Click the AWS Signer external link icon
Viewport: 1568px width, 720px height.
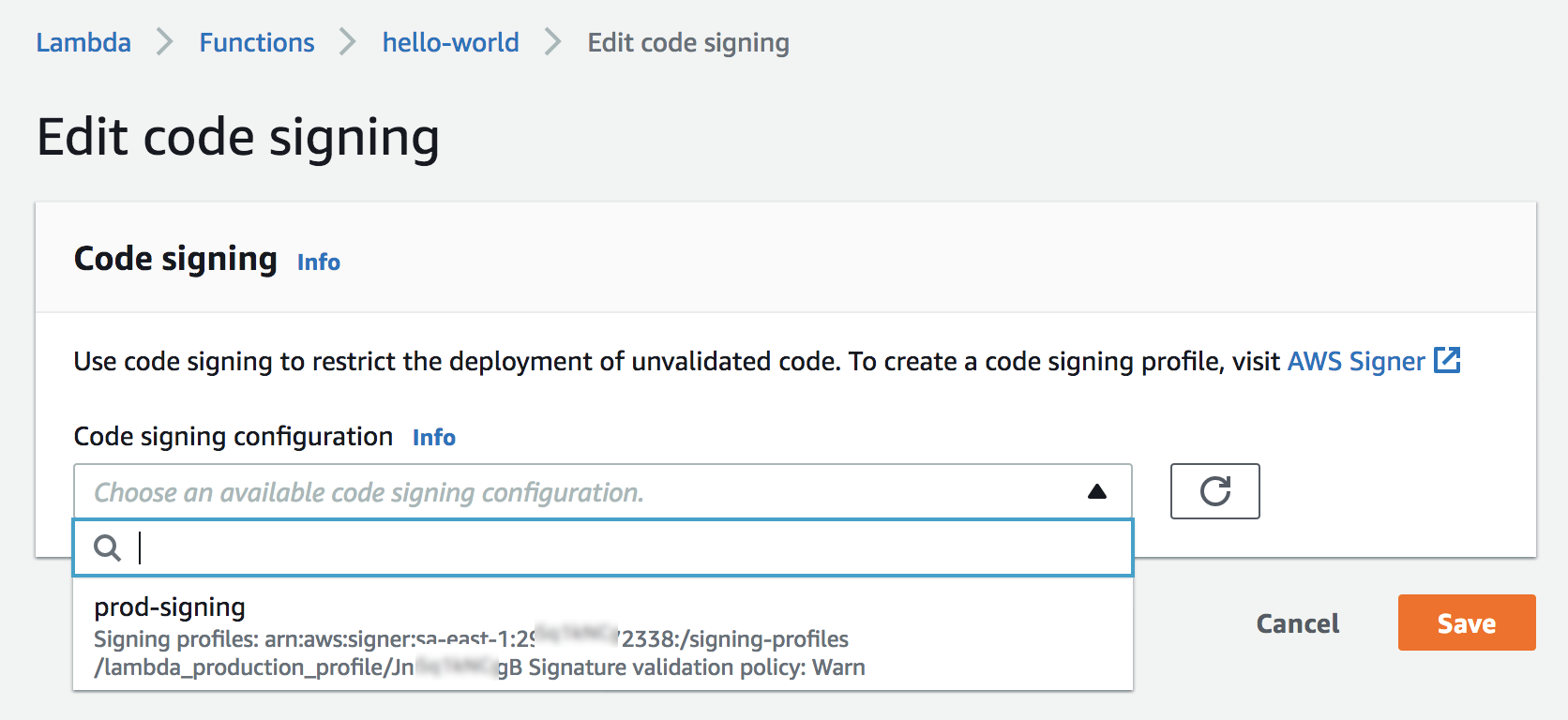1447,360
